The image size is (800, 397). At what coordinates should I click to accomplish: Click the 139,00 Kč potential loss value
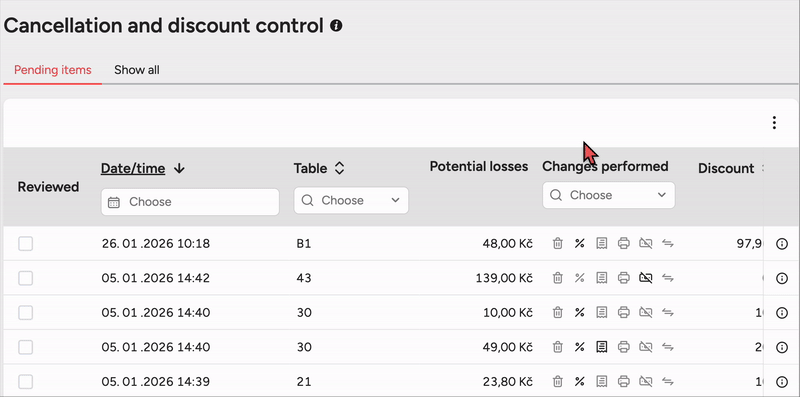(x=504, y=278)
